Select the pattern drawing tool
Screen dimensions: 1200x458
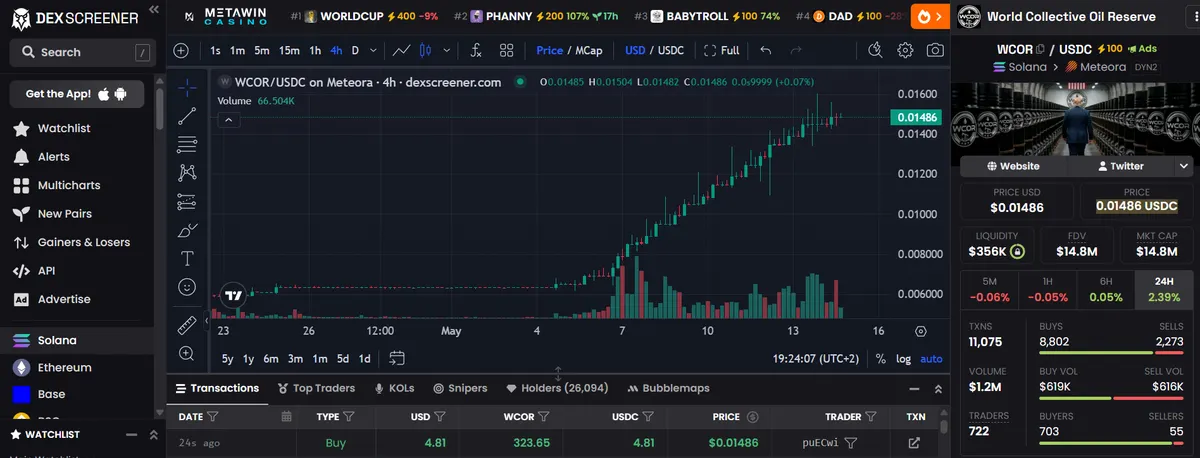tap(187, 173)
